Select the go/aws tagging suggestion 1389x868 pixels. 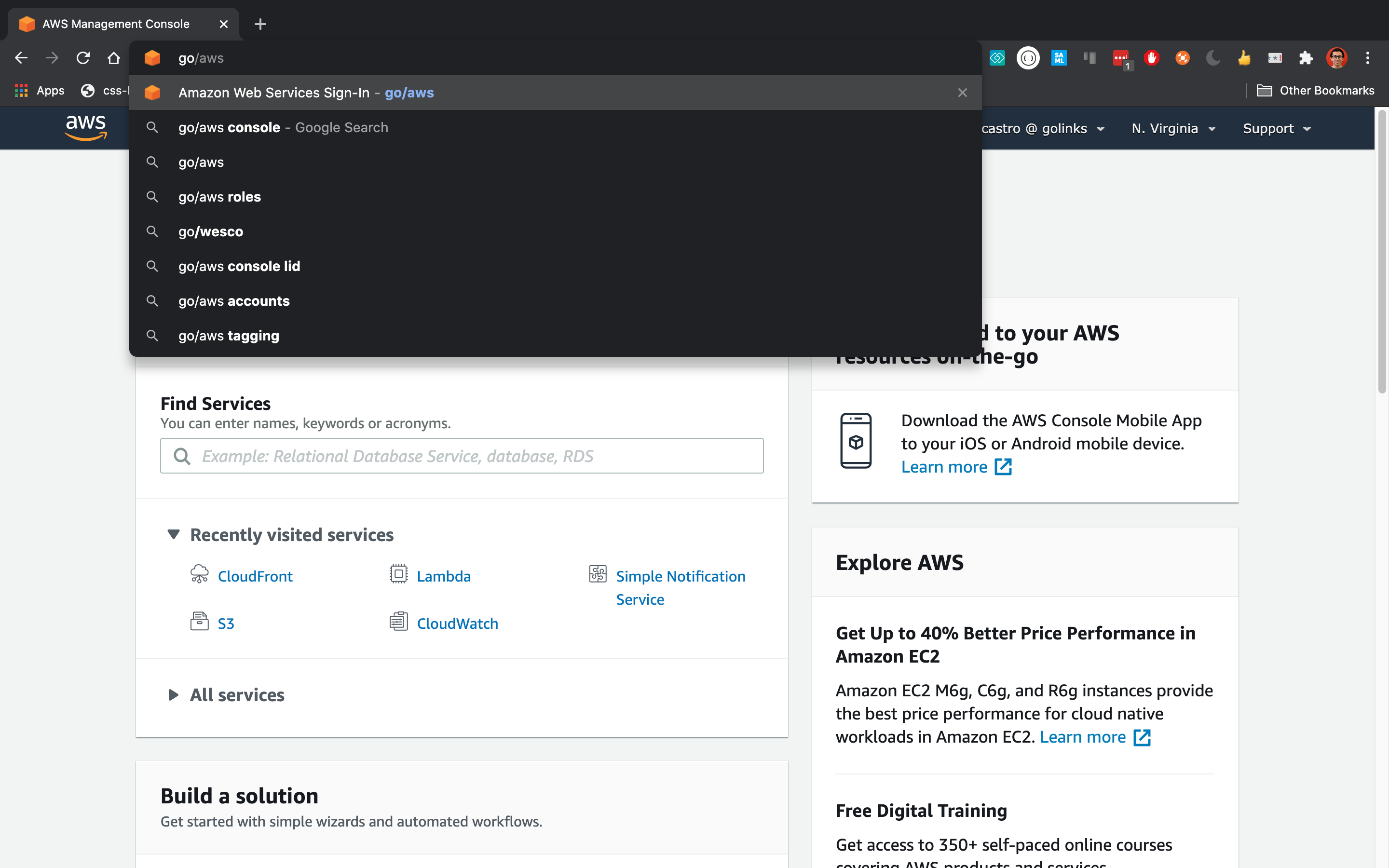229,336
